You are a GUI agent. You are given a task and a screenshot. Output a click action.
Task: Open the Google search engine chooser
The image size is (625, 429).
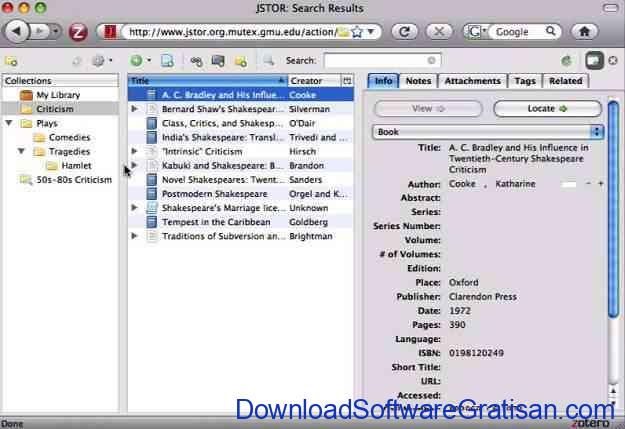(476, 32)
